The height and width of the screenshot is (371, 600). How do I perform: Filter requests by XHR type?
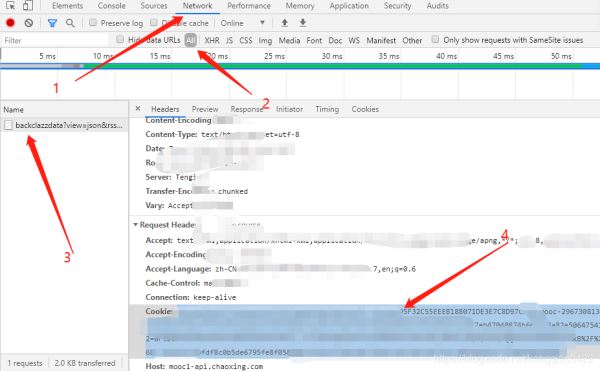pos(212,41)
